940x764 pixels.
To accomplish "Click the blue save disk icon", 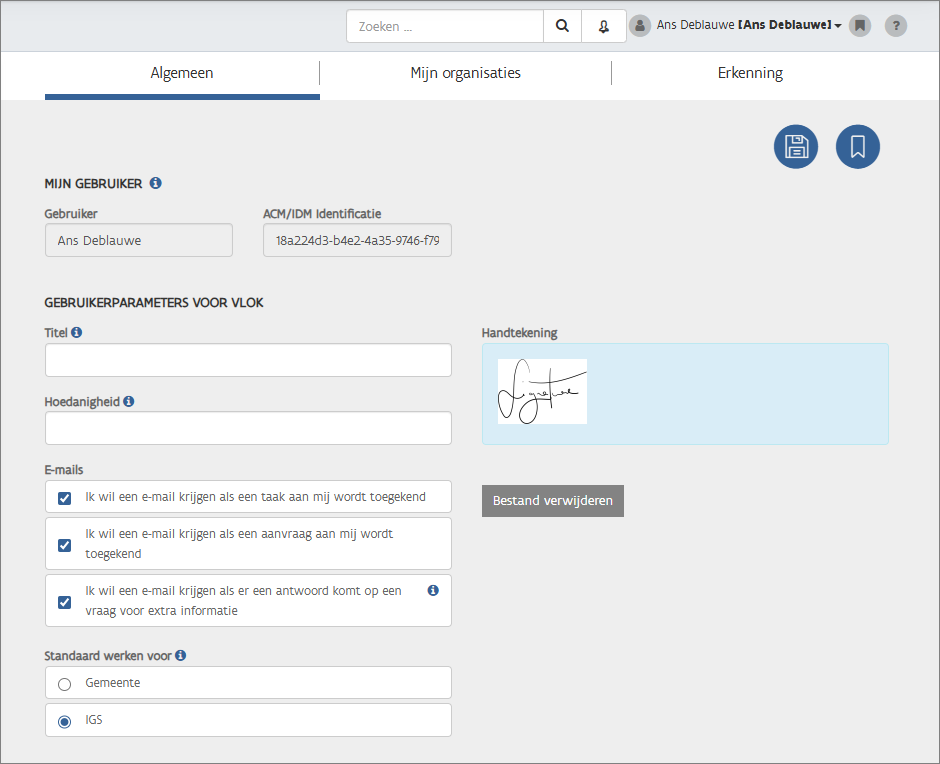I will 796,147.
